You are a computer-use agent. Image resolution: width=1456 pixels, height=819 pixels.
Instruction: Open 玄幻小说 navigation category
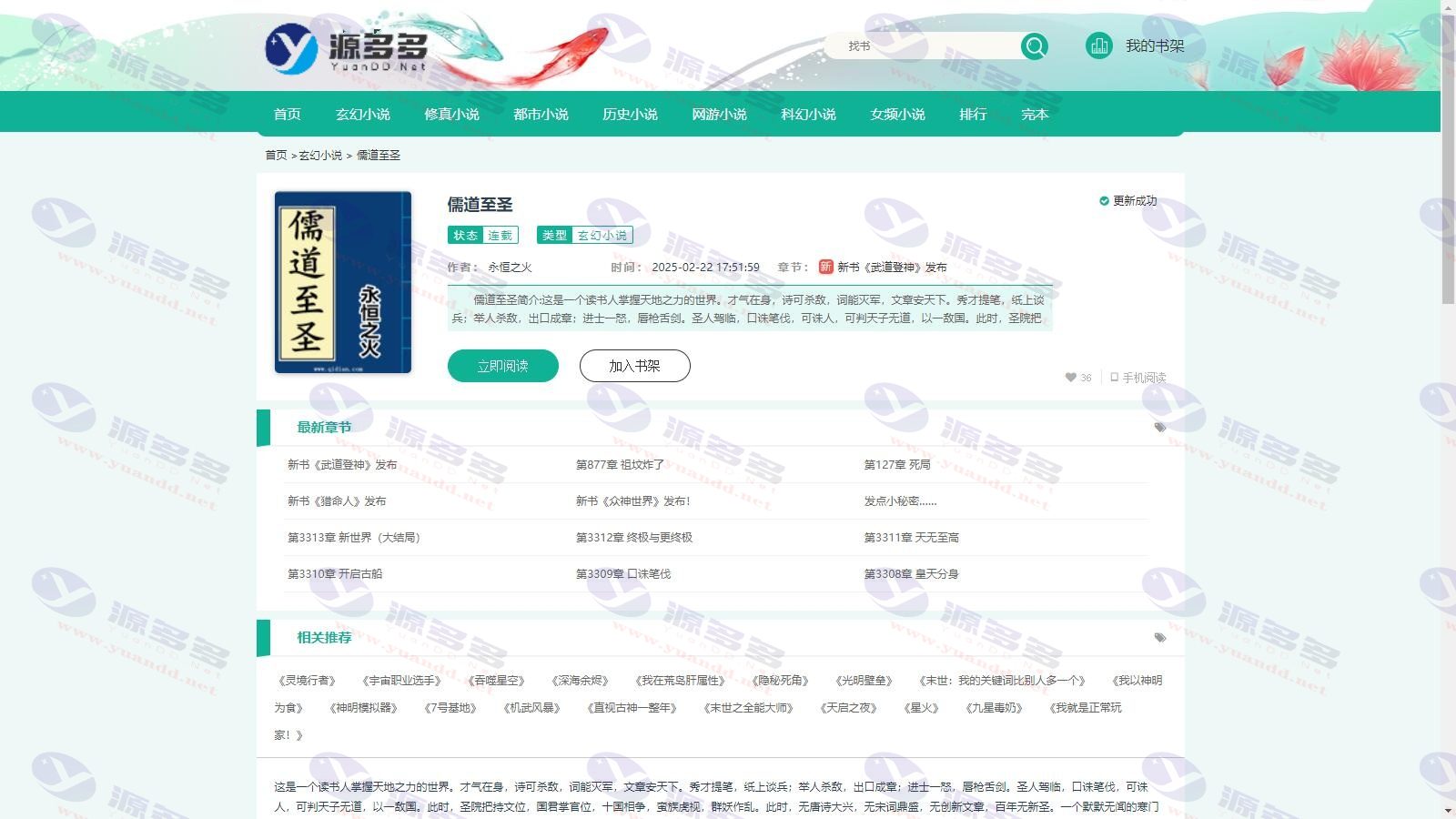click(x=363, y=114)
